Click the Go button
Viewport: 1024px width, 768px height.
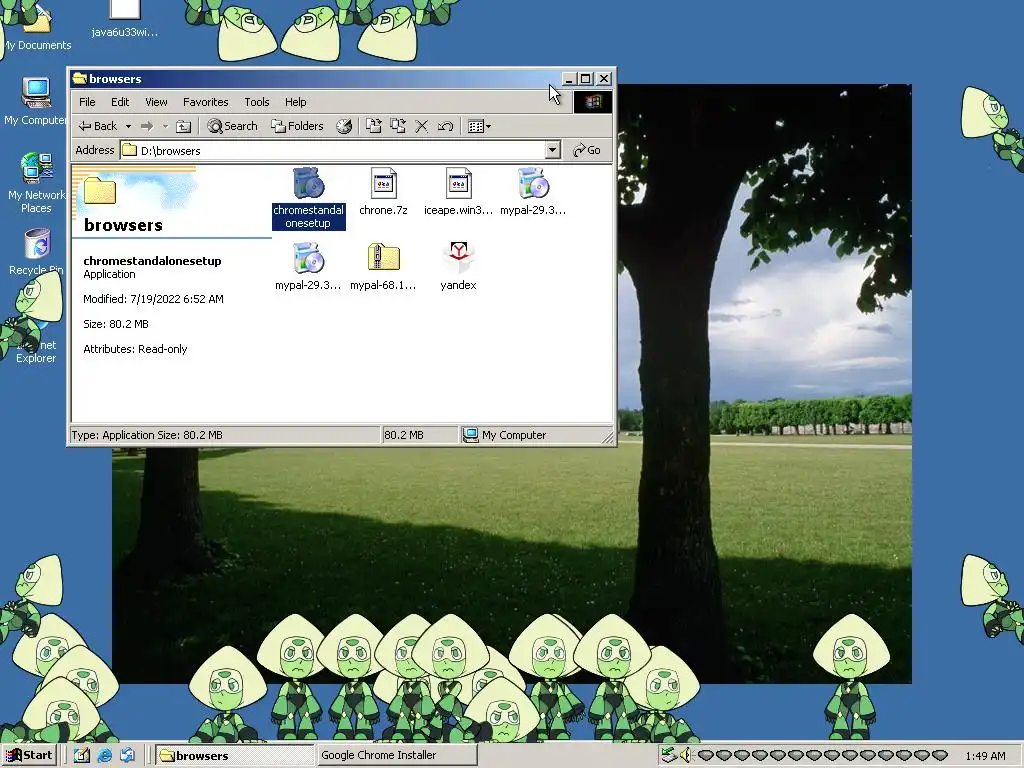[x=586, y=150]
